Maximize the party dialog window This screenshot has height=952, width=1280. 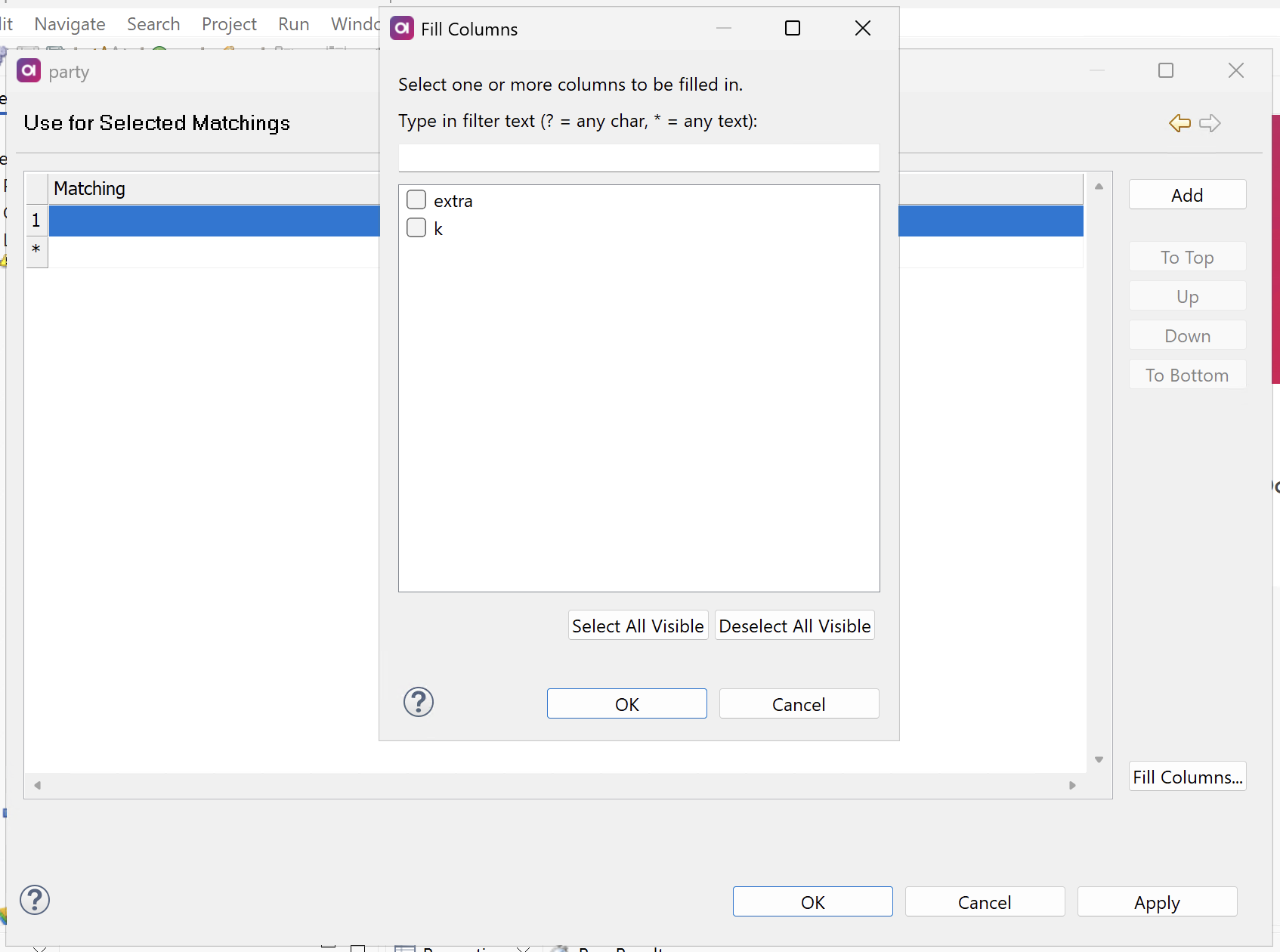(1166, 70)
